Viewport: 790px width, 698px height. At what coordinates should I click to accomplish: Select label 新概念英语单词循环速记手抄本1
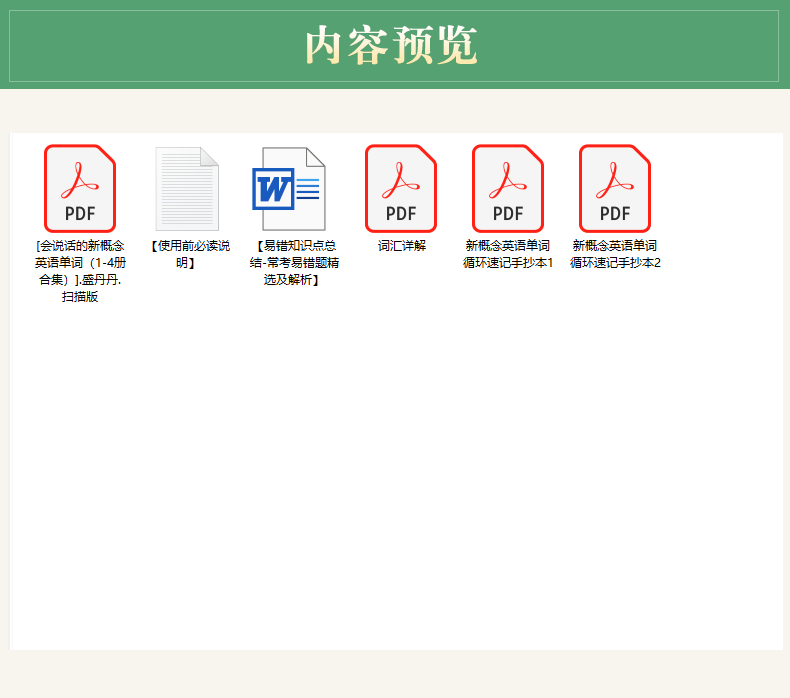pos(508,254)
